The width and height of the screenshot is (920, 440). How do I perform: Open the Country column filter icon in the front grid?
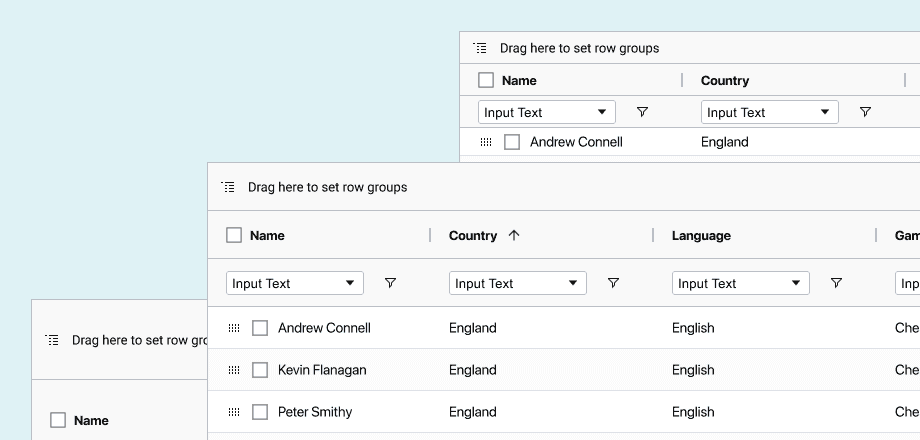(x=613, y=283)
